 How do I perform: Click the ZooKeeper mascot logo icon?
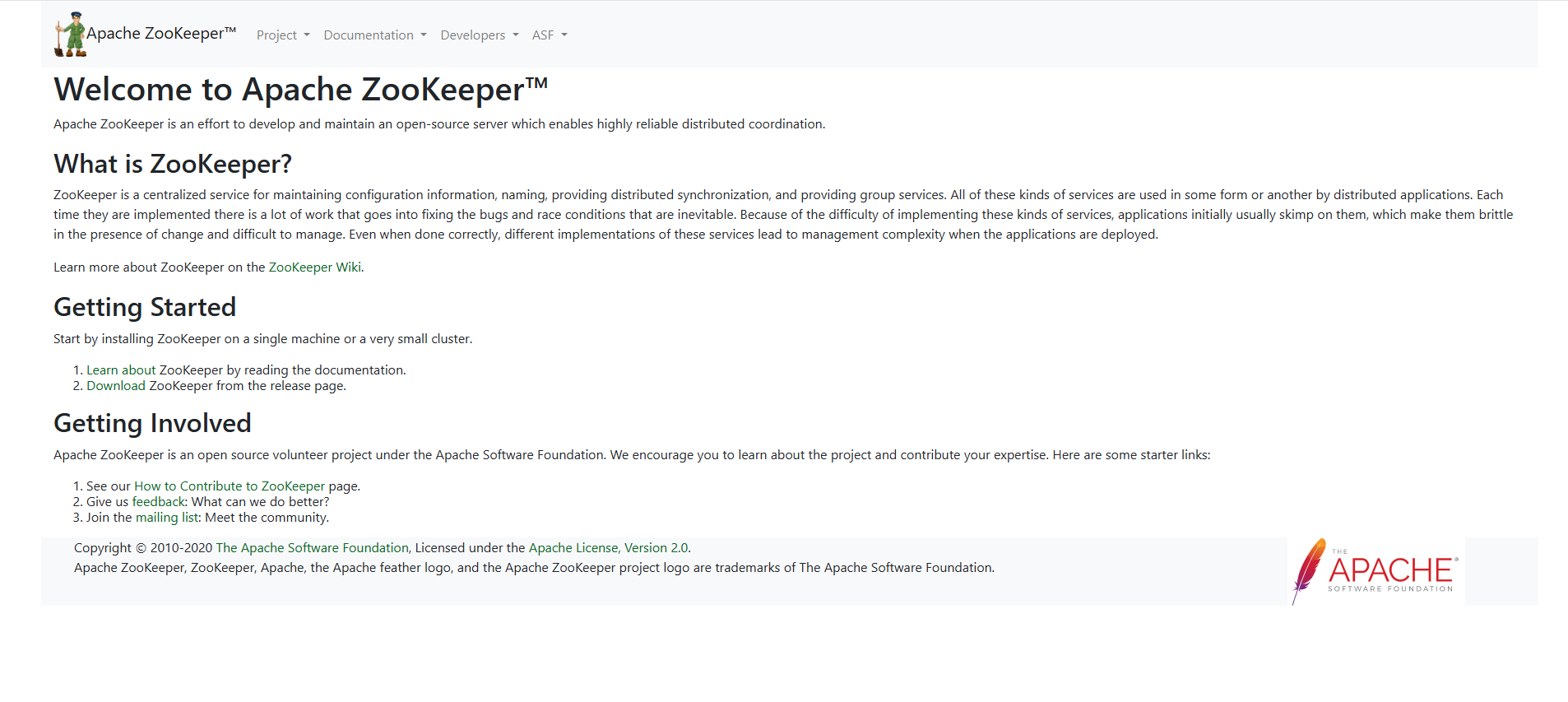(70, 35)
